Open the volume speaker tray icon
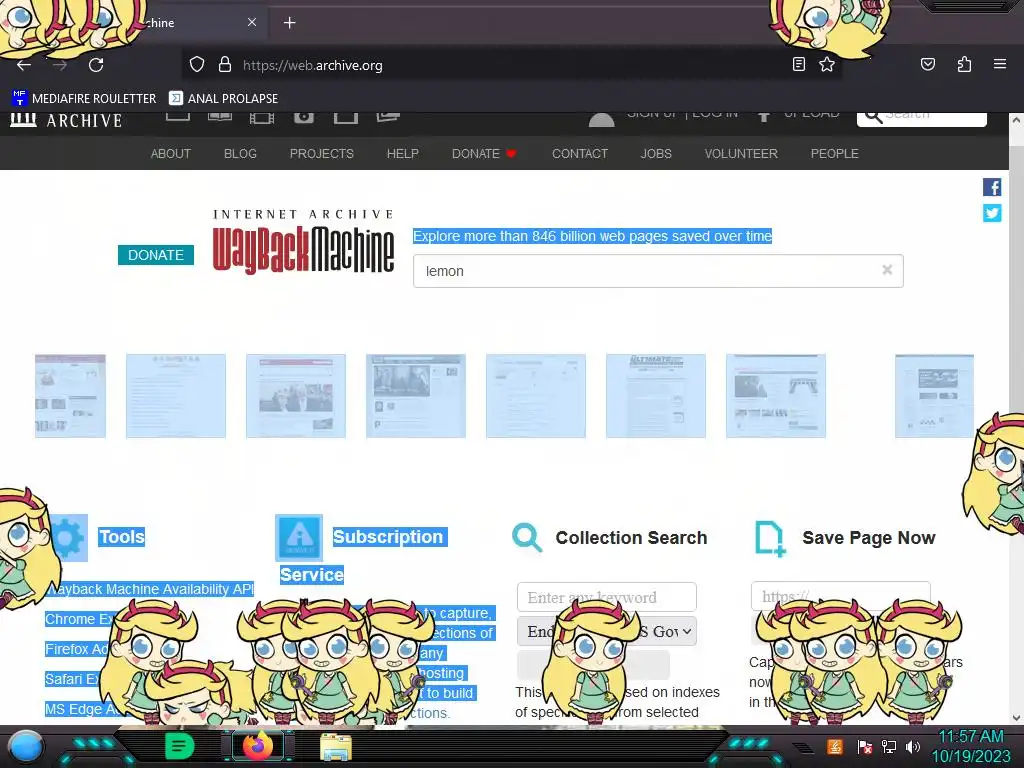The image size is (1024, 768). [913, 746]
